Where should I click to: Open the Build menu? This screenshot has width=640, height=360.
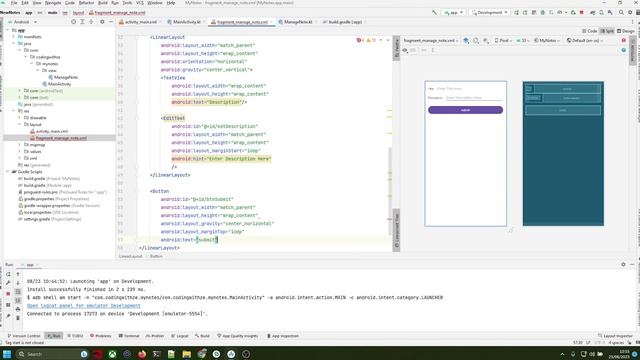pyautogui.click(x=102, y=3)
